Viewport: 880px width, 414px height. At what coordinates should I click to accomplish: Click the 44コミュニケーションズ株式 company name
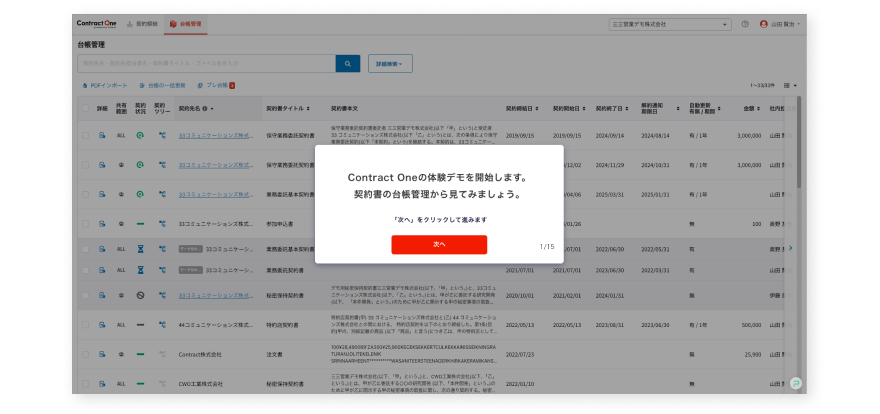coord(216,325)
